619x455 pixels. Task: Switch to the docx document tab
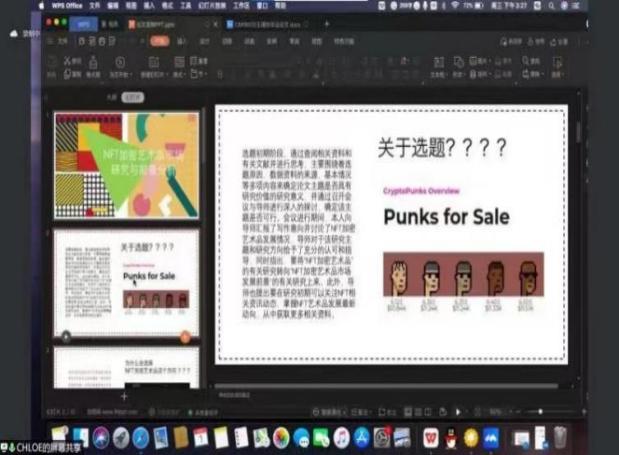pyautogui.click(x=268, y=24)
